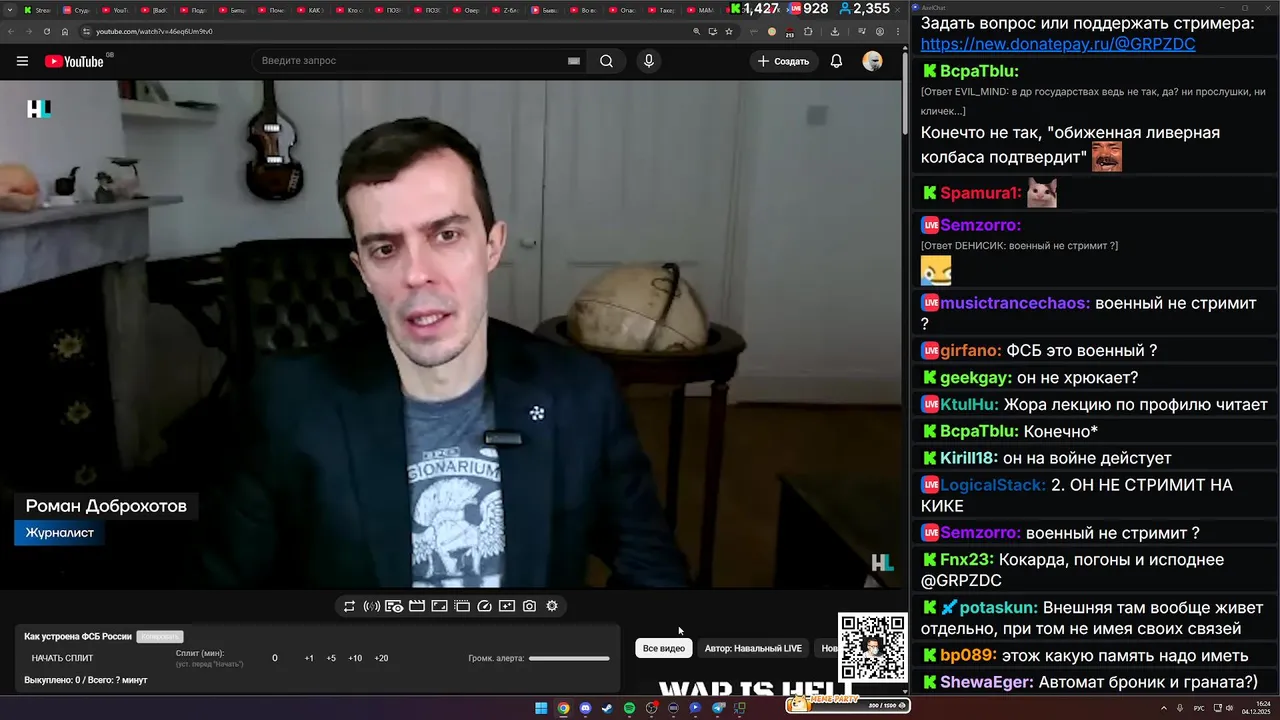The height and width of the screenshot is (720, 1280).
Task: Open the donatepay.ru link in chat
Action: click(x=1058, y=44)
